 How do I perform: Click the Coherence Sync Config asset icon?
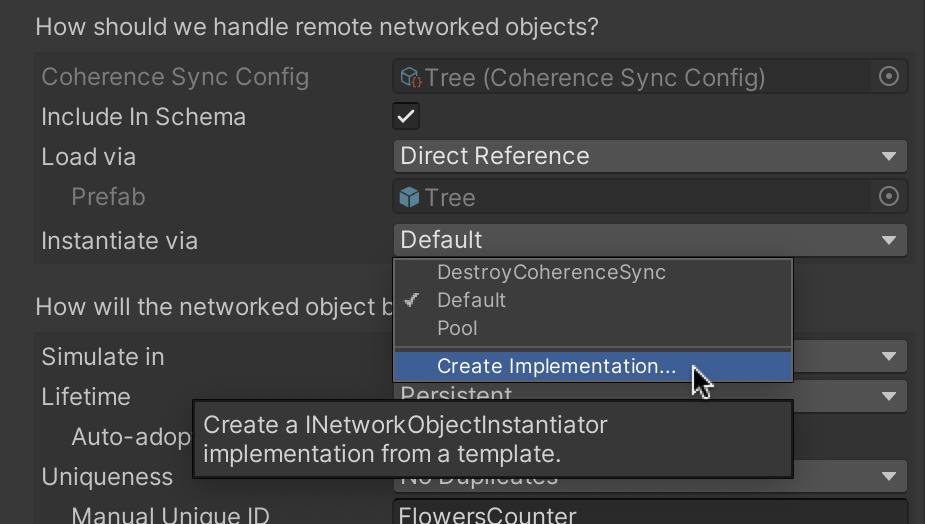click(x=410, y=77)
